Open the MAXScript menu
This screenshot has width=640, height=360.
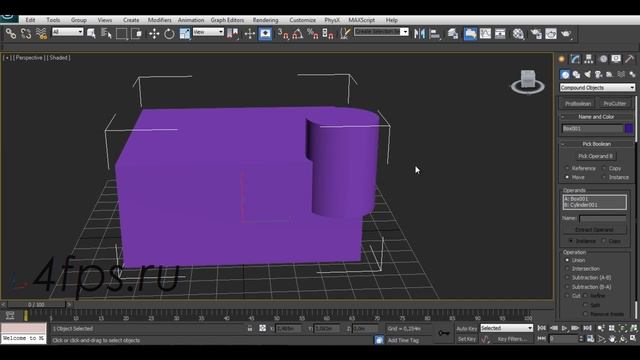(x=362, y=20)
